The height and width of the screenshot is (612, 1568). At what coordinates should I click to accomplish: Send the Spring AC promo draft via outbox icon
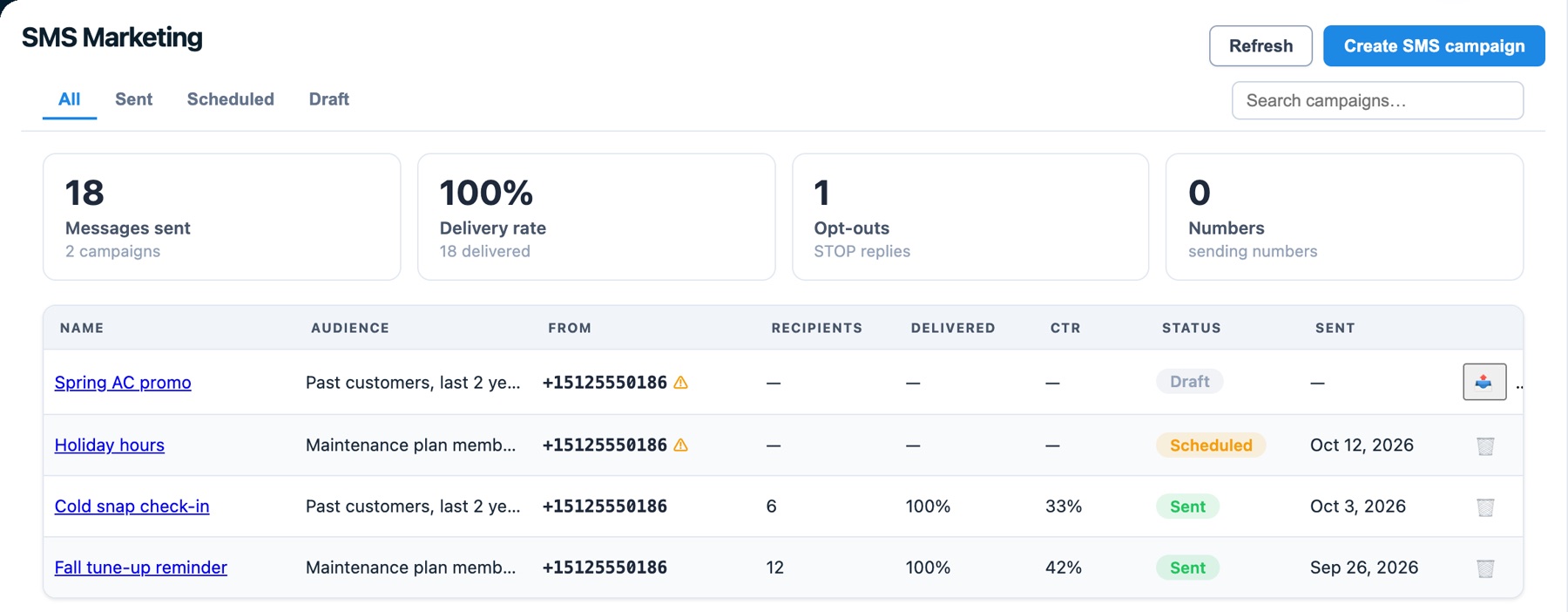tap(1484, 382)
